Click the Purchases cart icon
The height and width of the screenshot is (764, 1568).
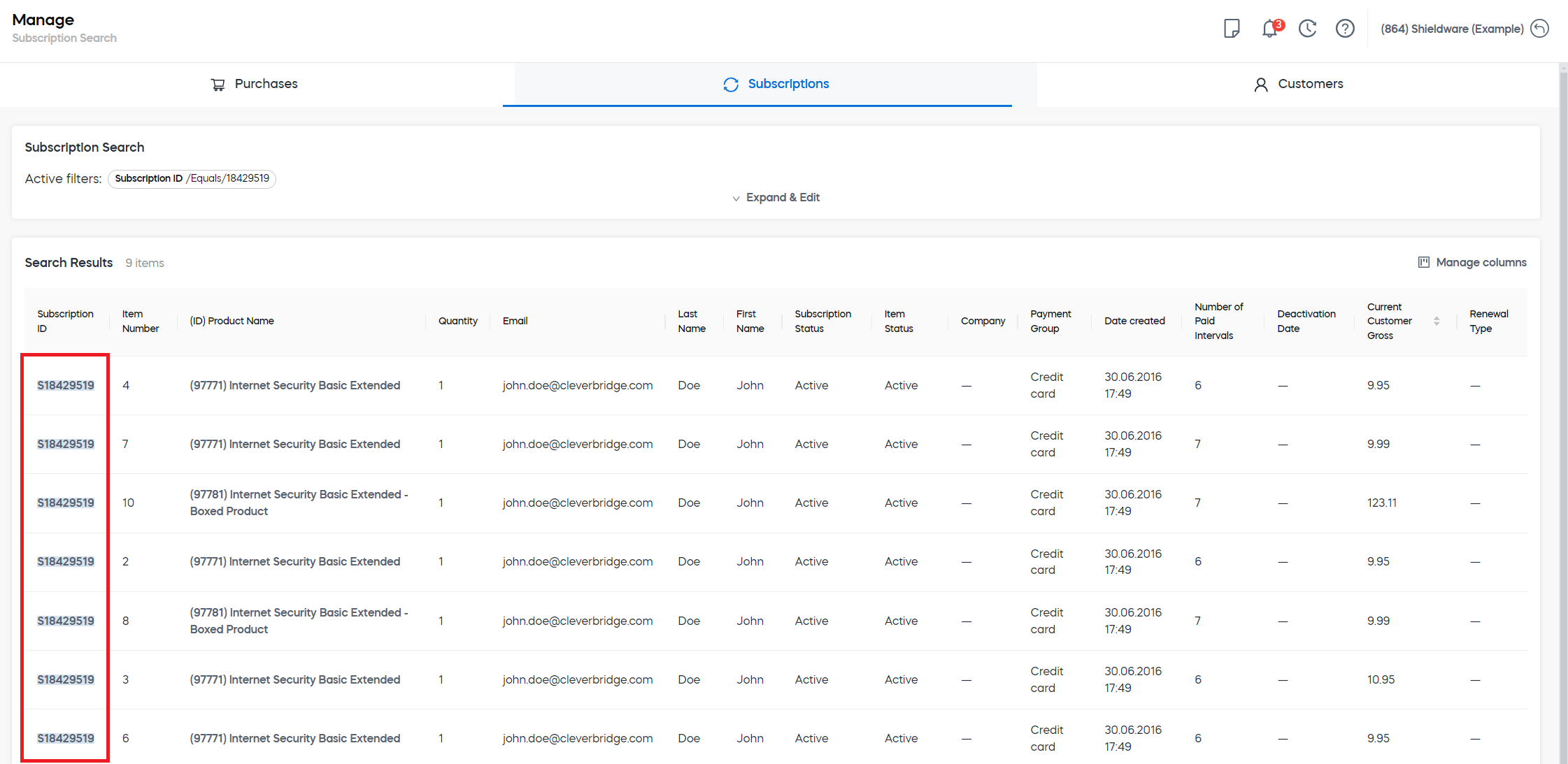pyautogui.click(x=218, y=85)
